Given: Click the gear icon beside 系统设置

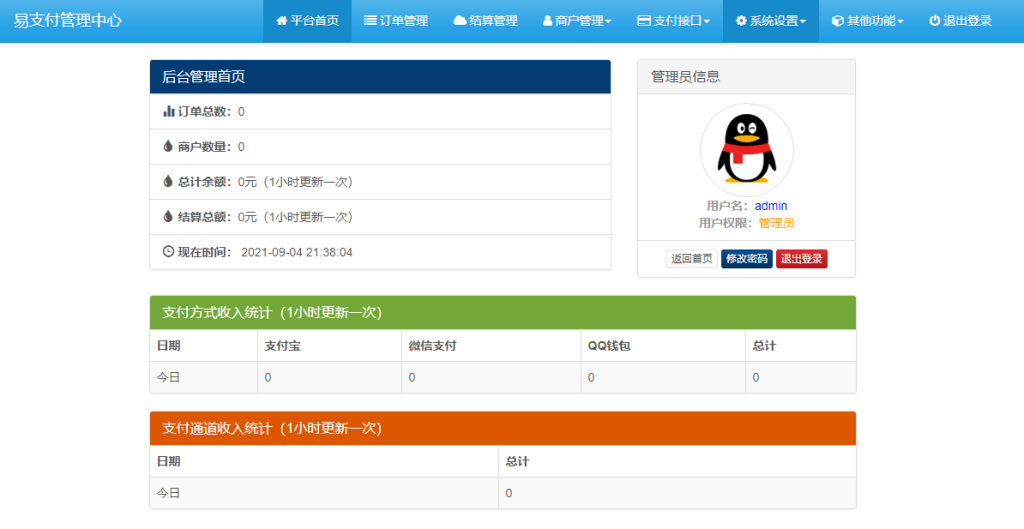Looking at the screenshot, I should 741,21.
